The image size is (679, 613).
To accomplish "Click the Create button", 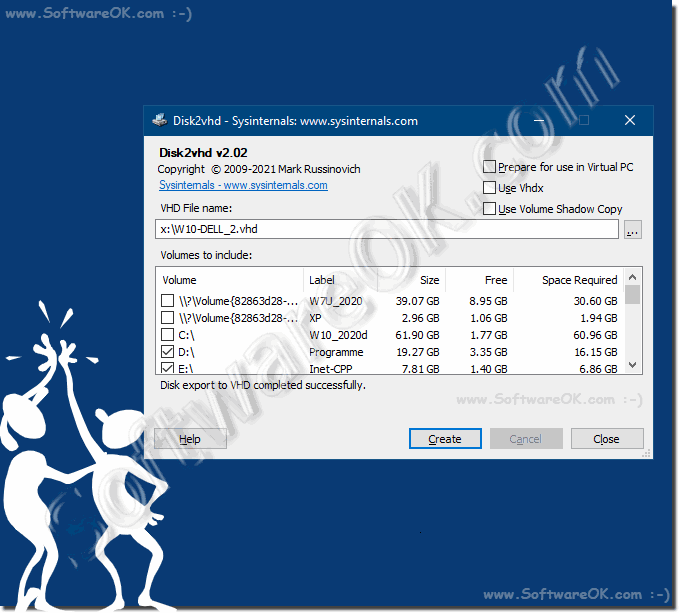I will pos(445,439).
